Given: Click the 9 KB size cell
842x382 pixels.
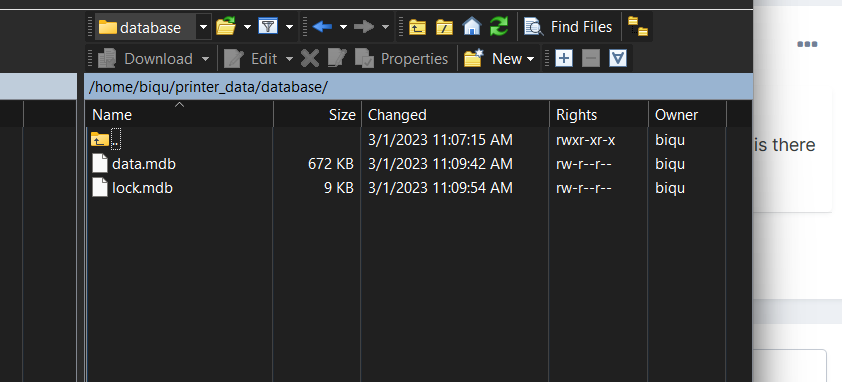Looking at the screenshot, I should [x=338, y=188].
